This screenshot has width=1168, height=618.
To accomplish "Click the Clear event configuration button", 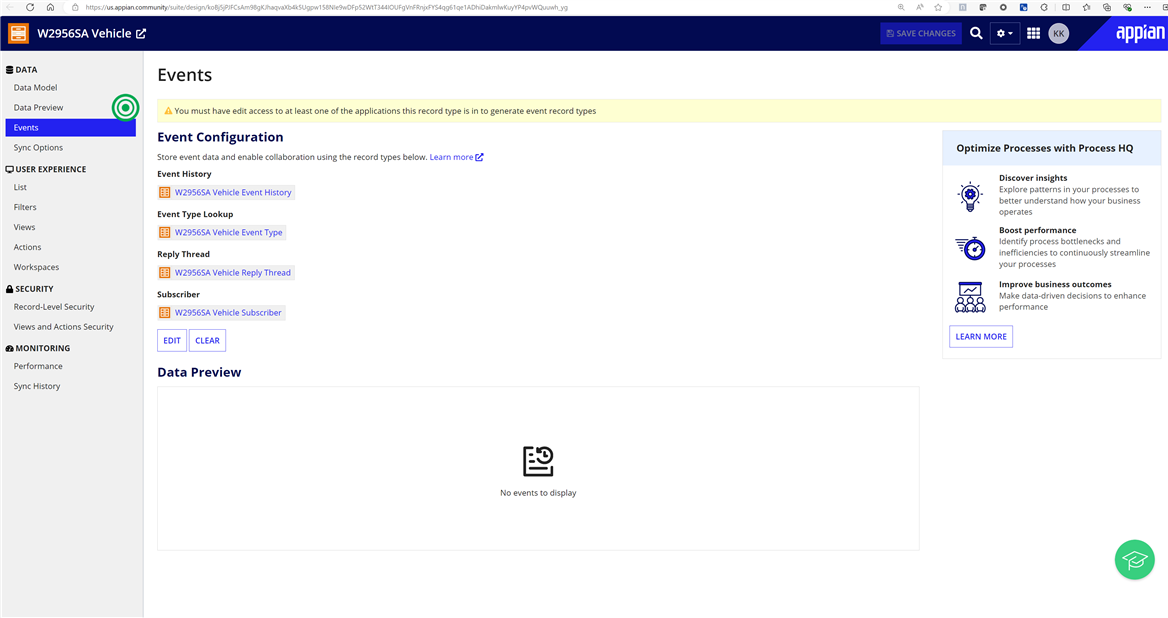I will [x=207, y=340].
